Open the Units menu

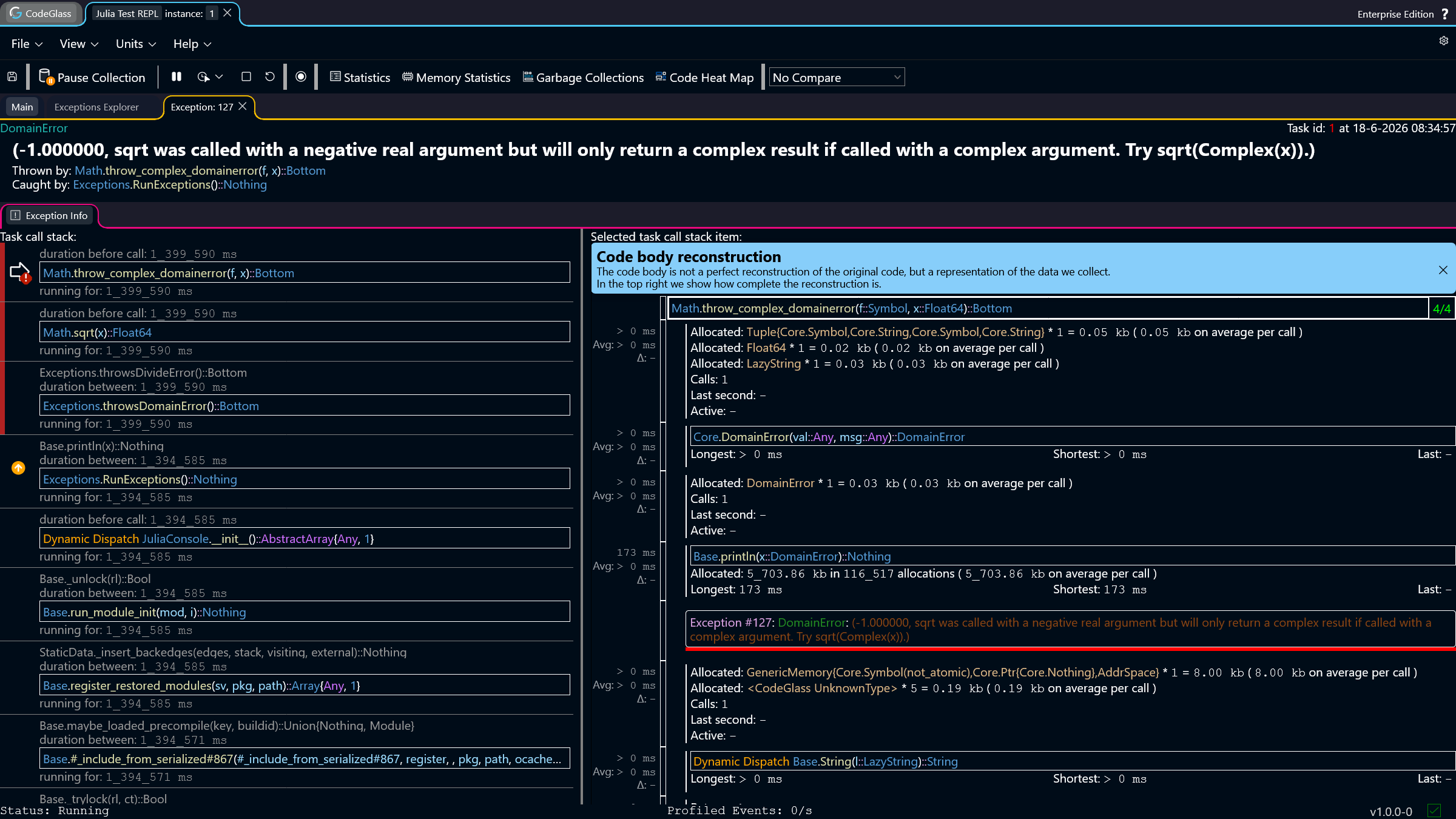[136, 44]
